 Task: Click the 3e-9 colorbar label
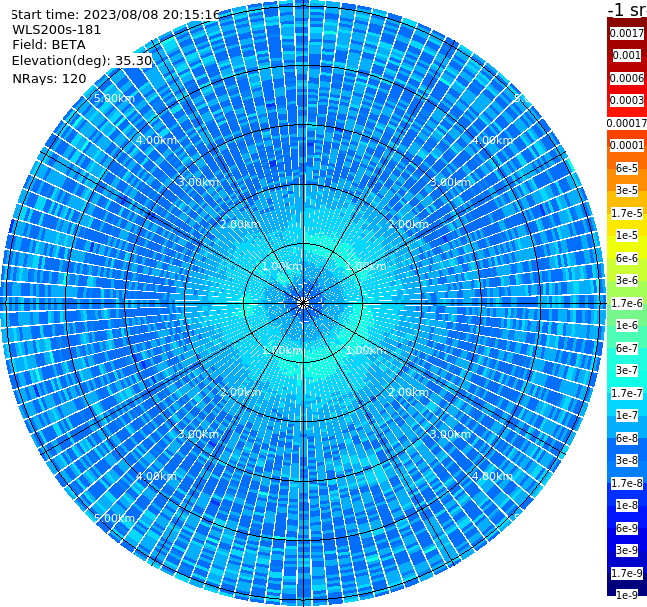(627, 550)
